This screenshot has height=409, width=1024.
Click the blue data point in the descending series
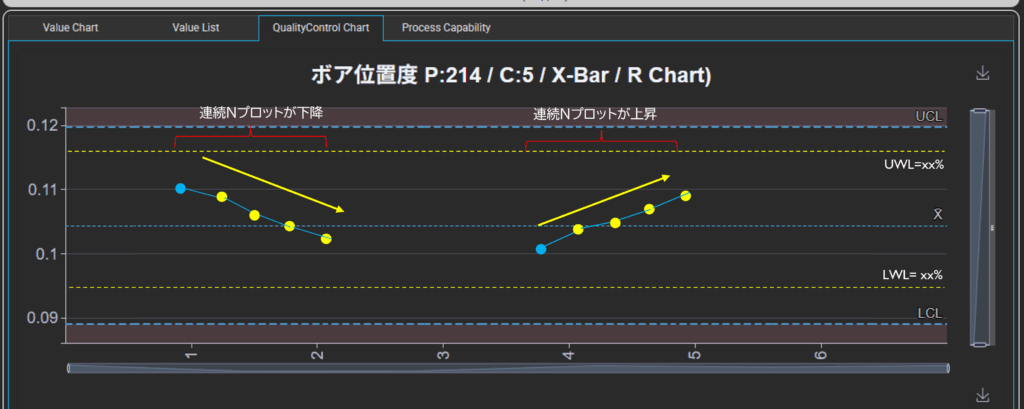(180, 188)
